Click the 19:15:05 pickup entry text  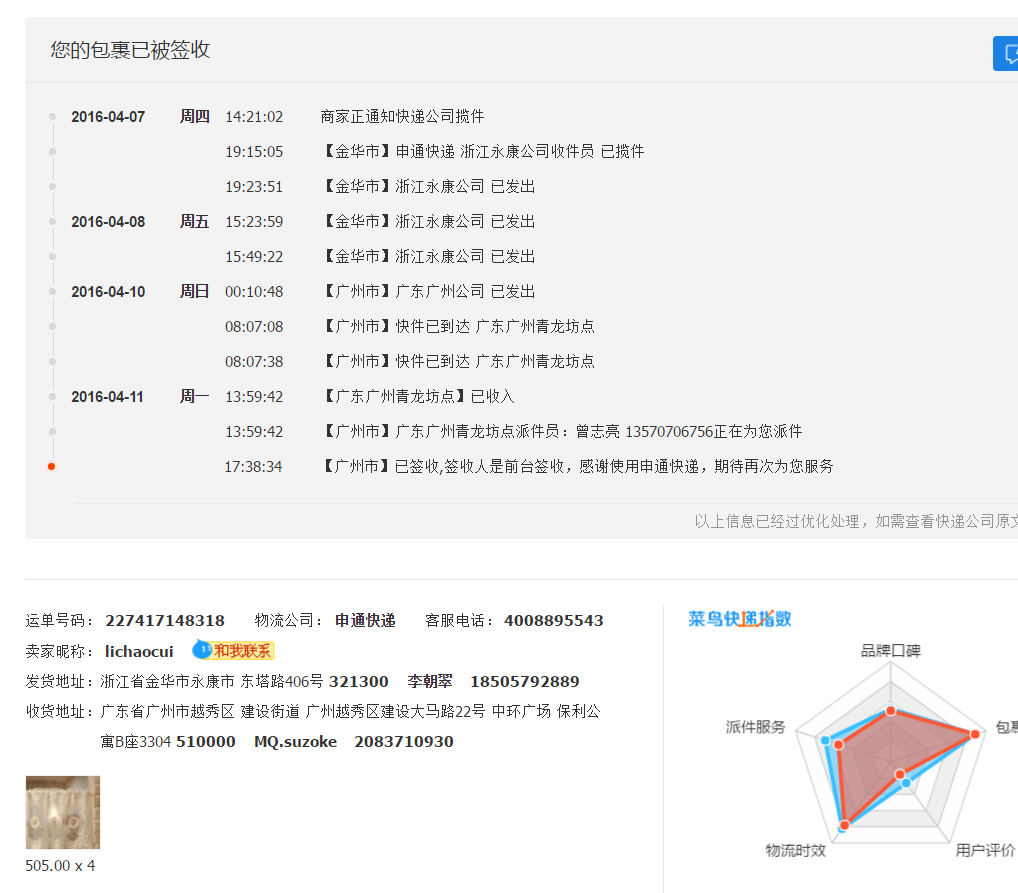[484, 151]
